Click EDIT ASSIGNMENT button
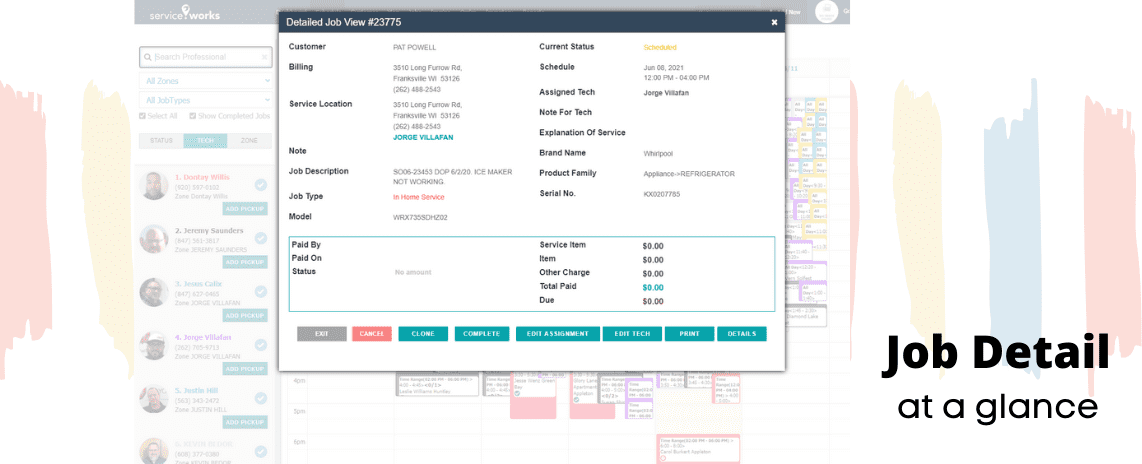 [558, 334]
